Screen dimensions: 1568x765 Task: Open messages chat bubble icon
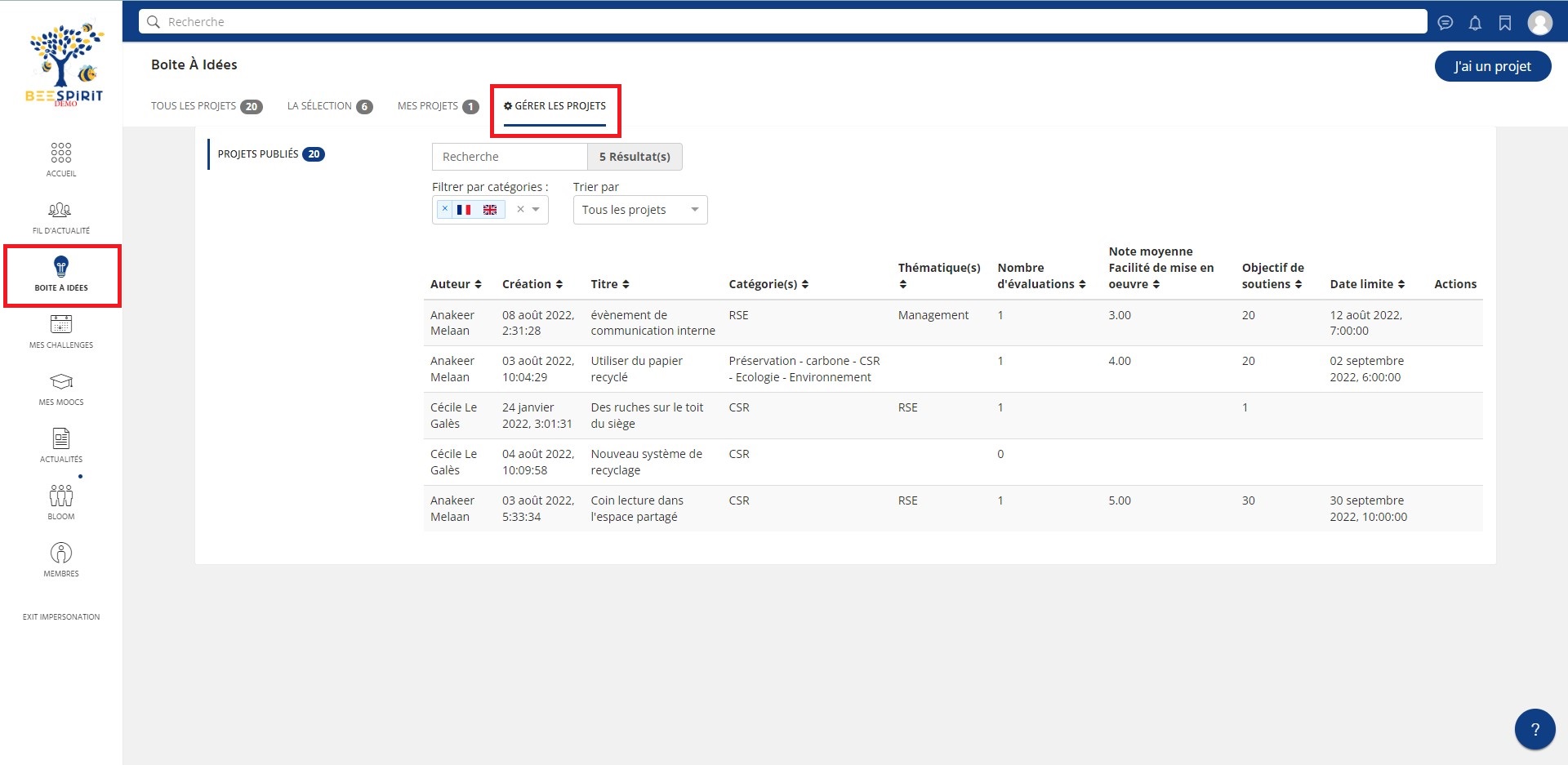point(1445,23)
